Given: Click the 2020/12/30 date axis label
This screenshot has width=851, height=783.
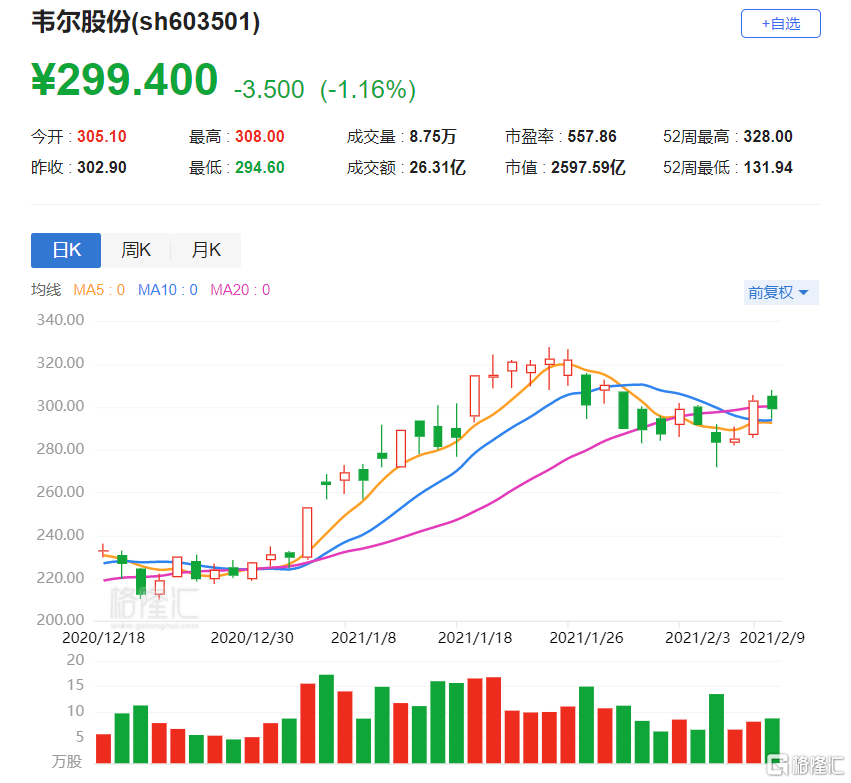Looking at the screenshot, I should click(x=252, y=638).
